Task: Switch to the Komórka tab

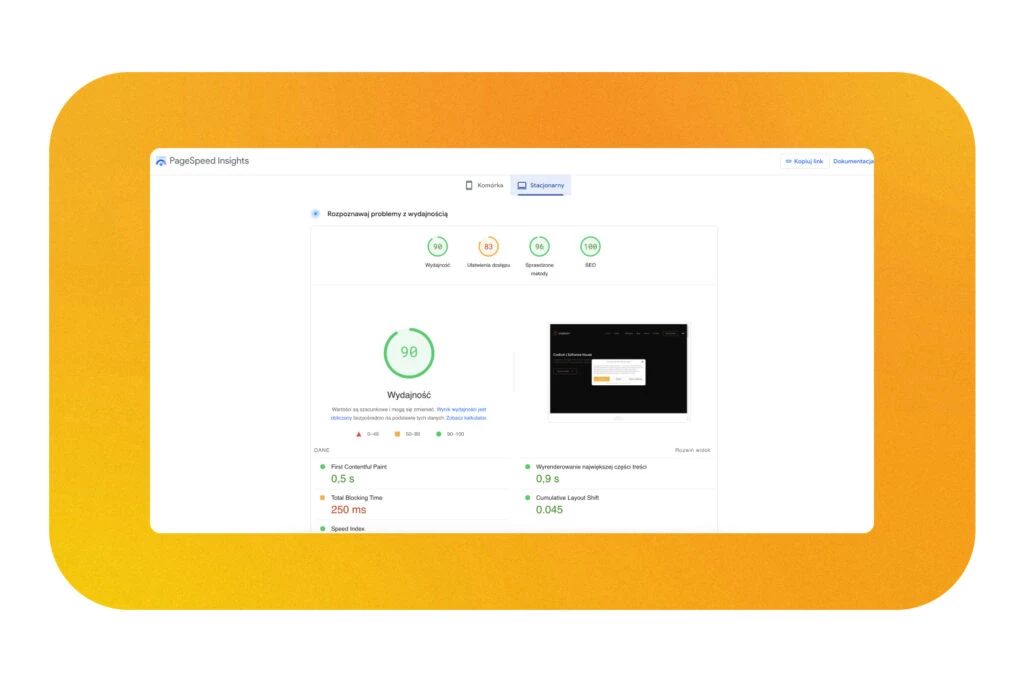Action: click(484, 185)
